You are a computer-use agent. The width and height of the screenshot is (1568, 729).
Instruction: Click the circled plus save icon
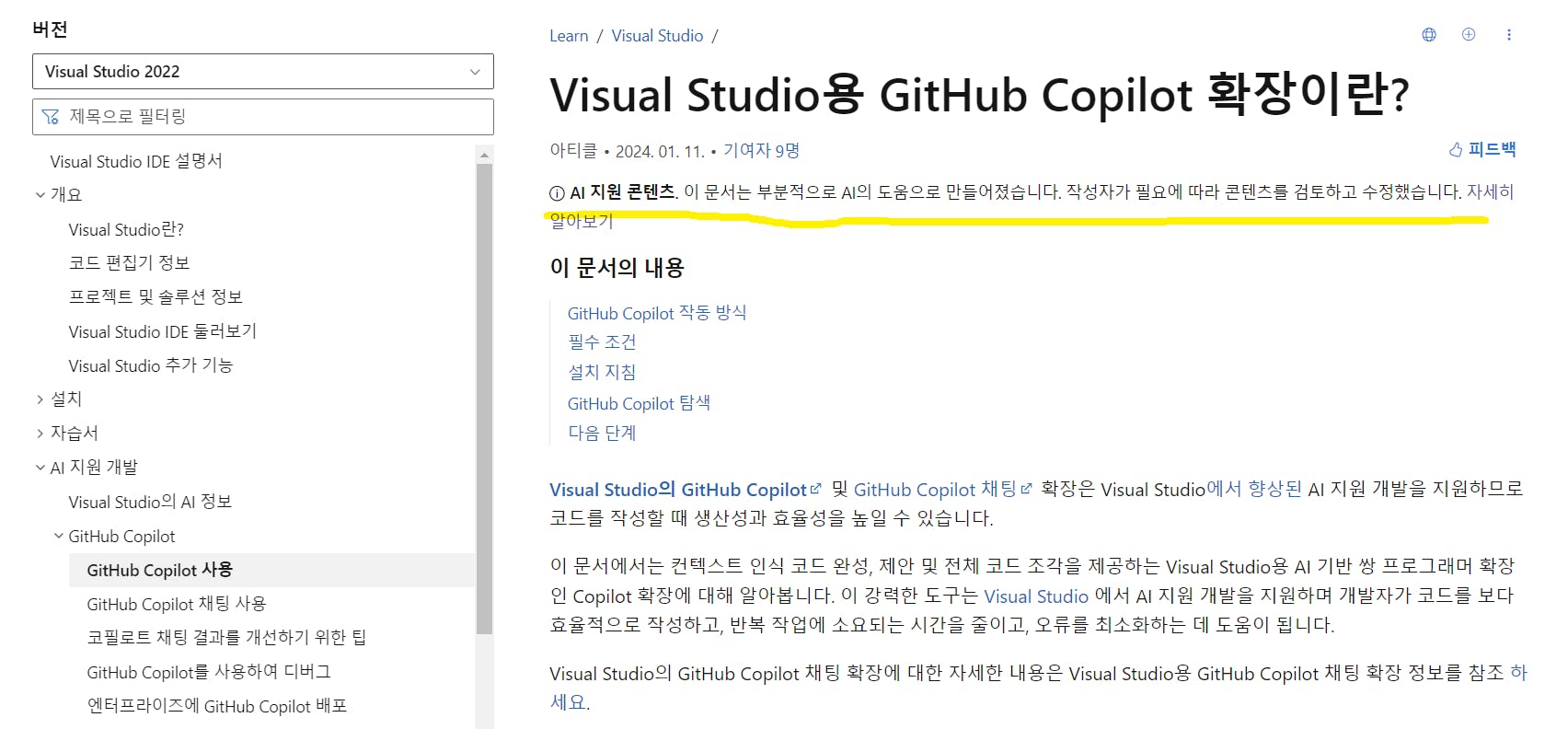tap(1469, 35)
